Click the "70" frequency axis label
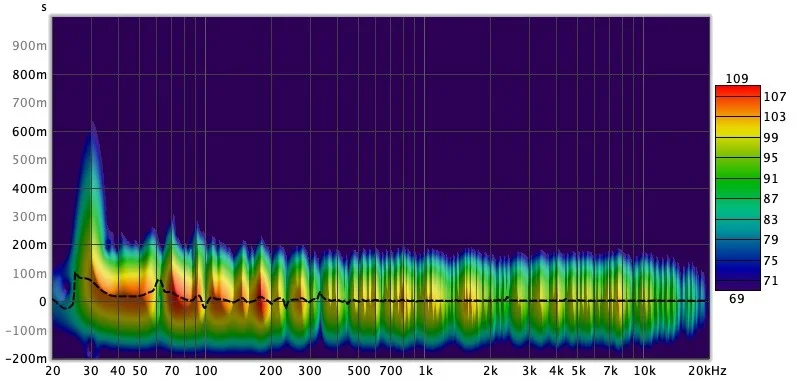The height and width of the screenshot is (383, 800). click(172, 371)
